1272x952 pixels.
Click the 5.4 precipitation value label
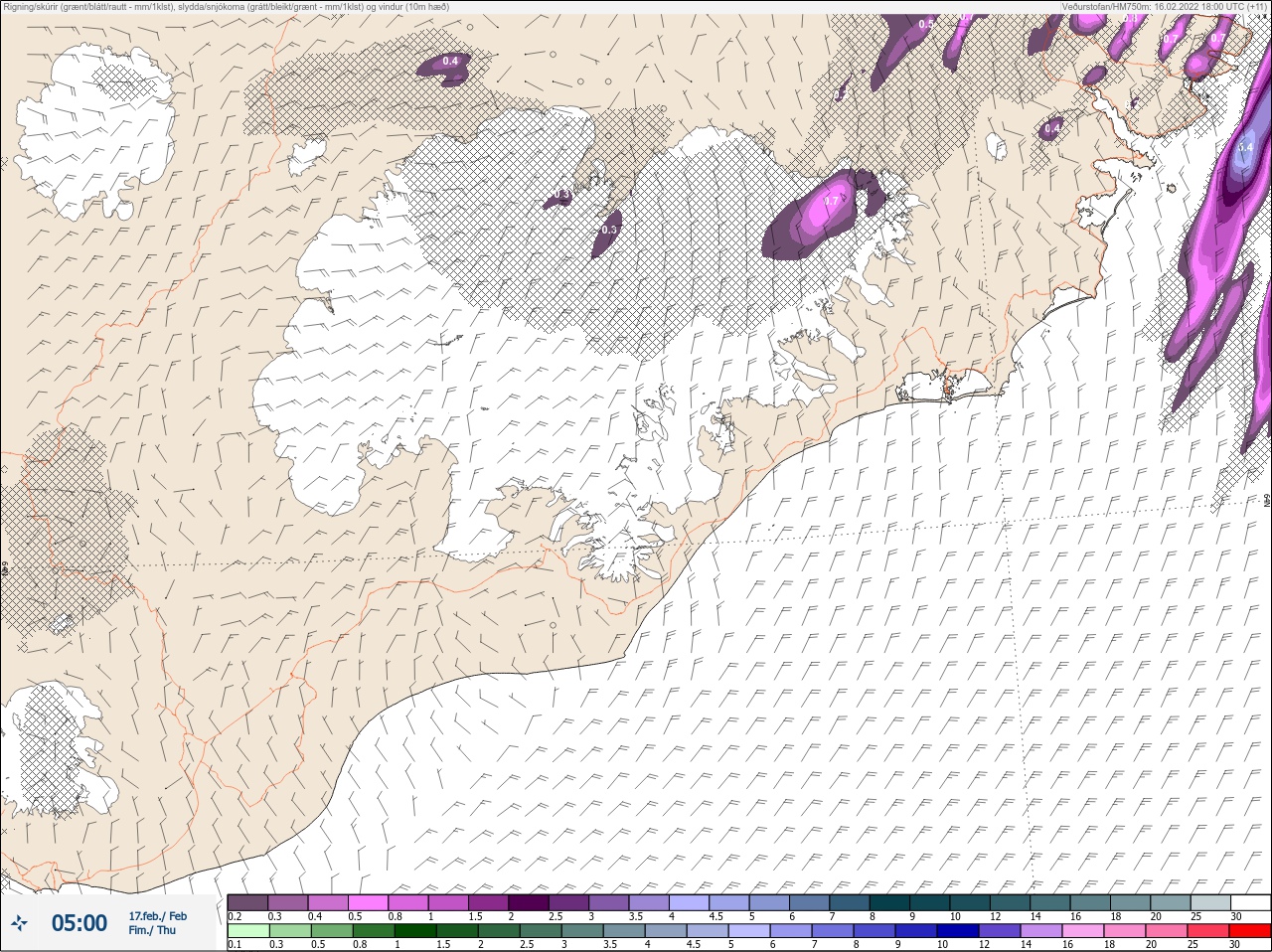pyautogui.click(x=1245, y=146)
